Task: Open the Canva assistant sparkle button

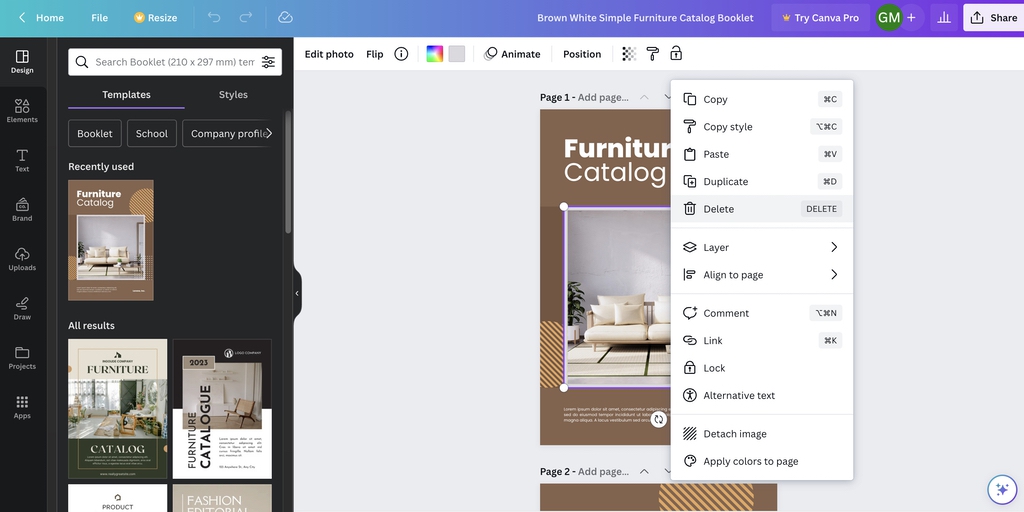Action: coord(1002,489)
